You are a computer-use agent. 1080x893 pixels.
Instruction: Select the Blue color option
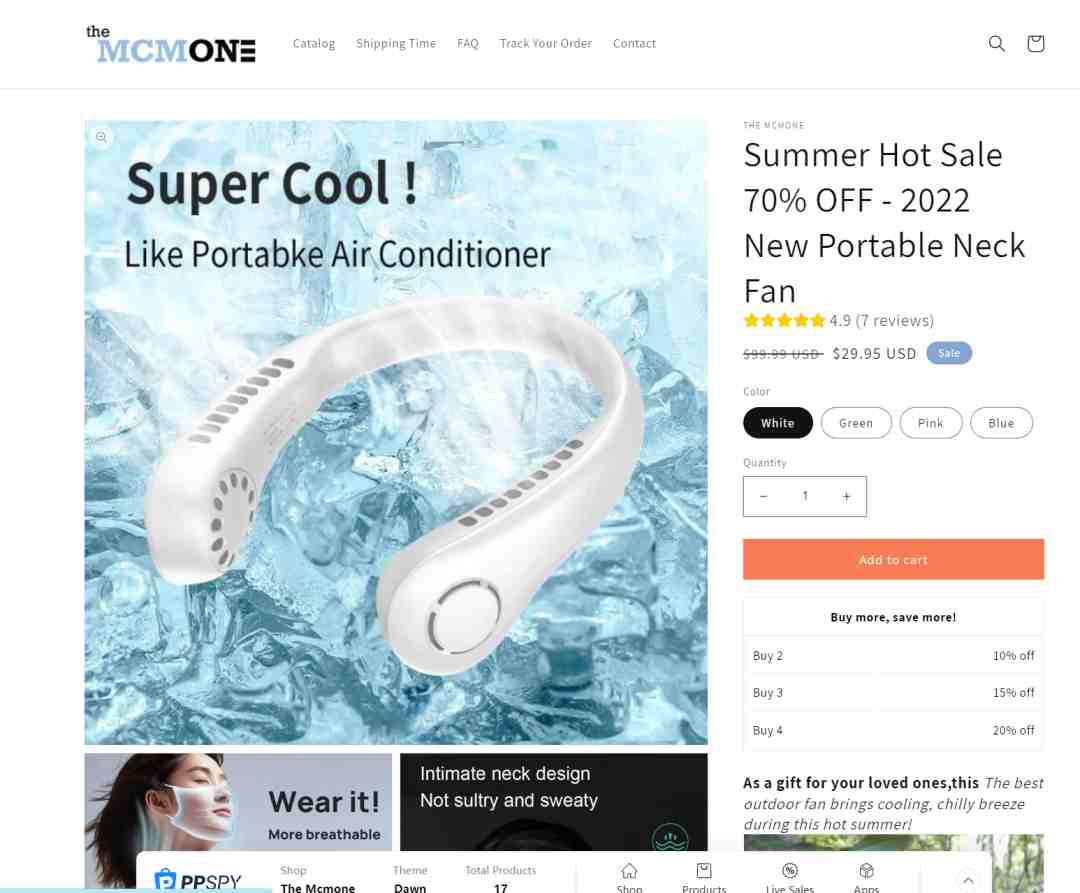click(1001, 423)
